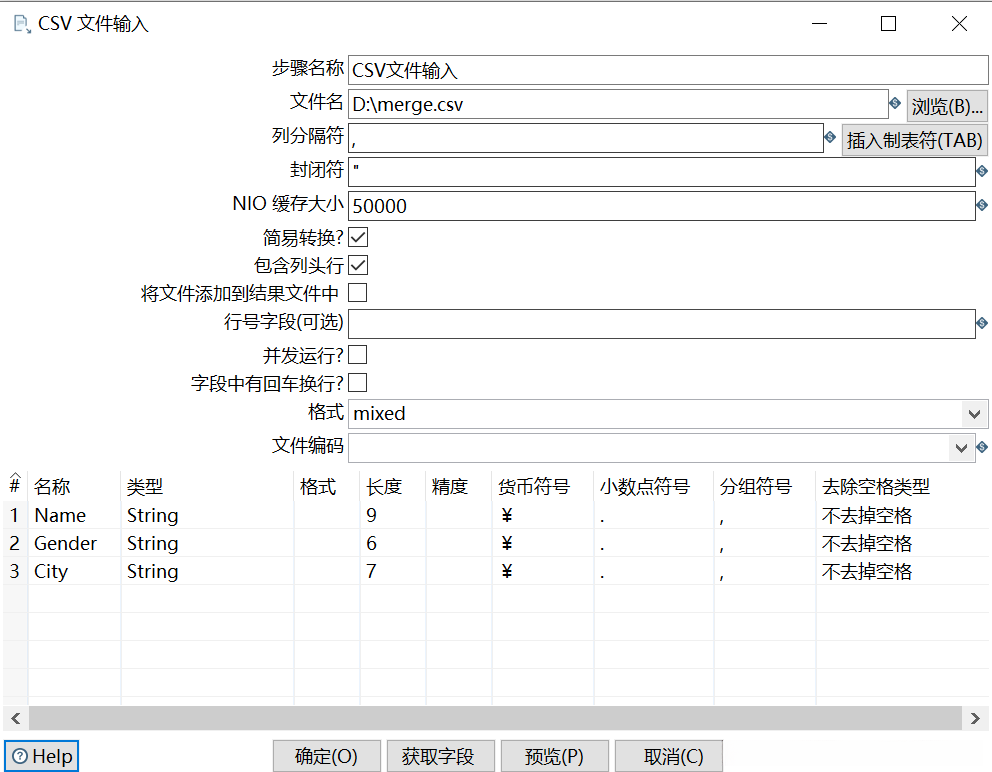Click the table sort # header icon
Viewport: 992px width, 772px height.
pos(15,483)
